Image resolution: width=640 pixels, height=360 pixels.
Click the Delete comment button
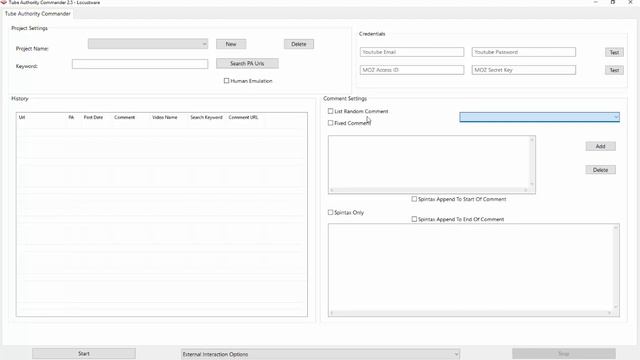coord(600,170)
